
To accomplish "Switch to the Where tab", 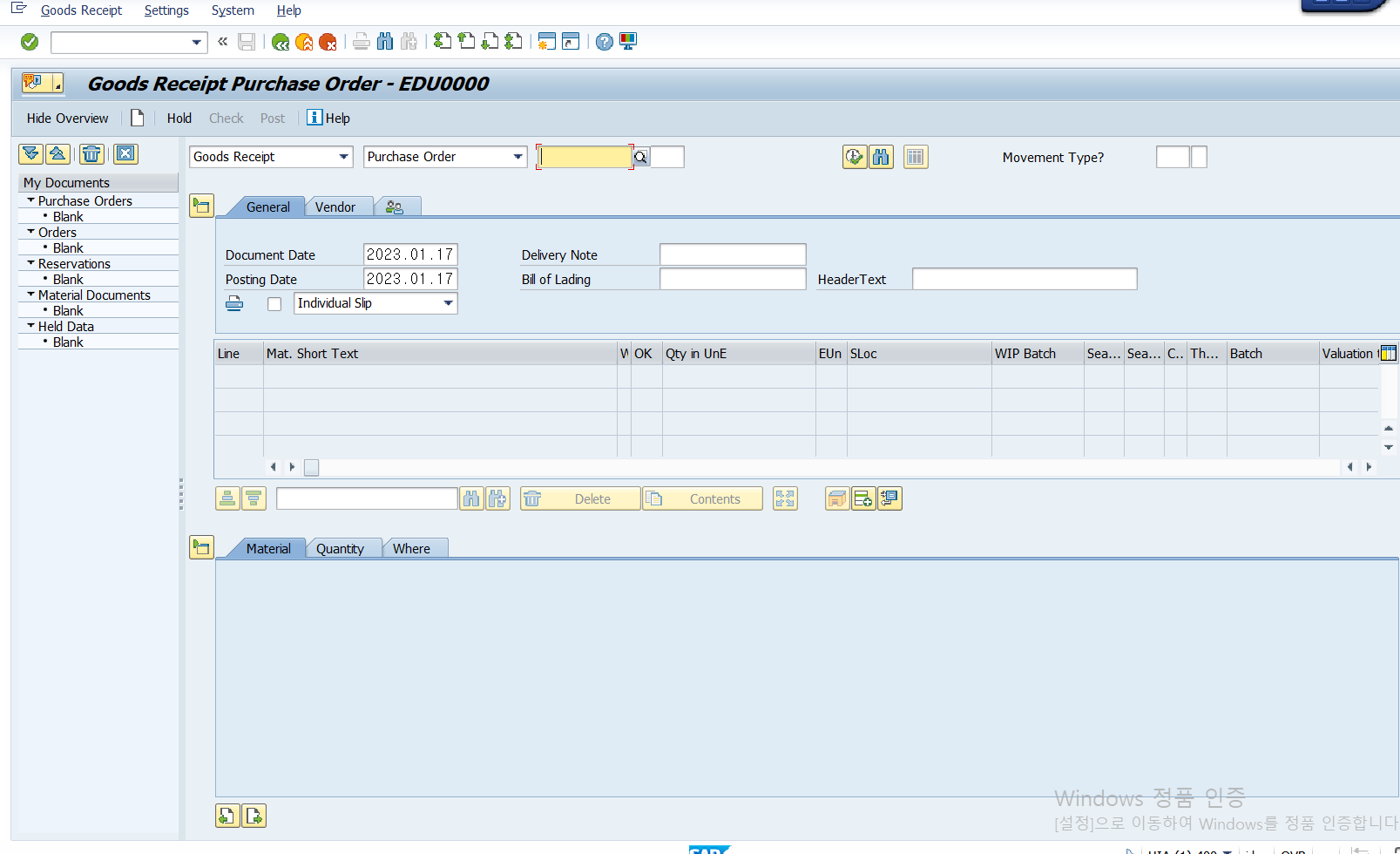I will 411,549.
